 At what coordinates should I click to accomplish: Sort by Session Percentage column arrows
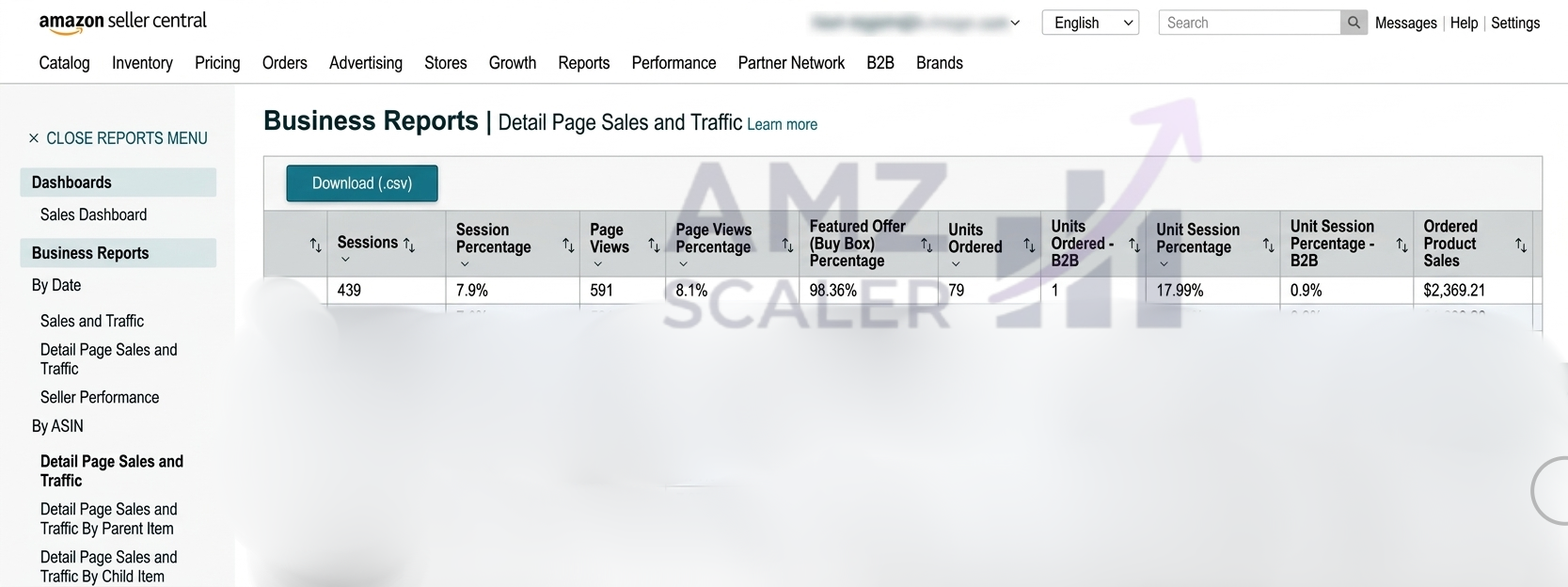(568, 245)
